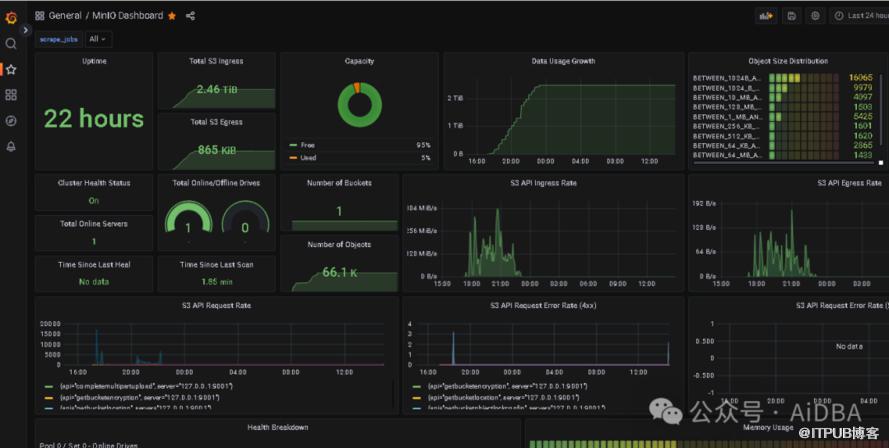
Task: Expand the sidebar with the chevron arrow
Action: [26, 30]
